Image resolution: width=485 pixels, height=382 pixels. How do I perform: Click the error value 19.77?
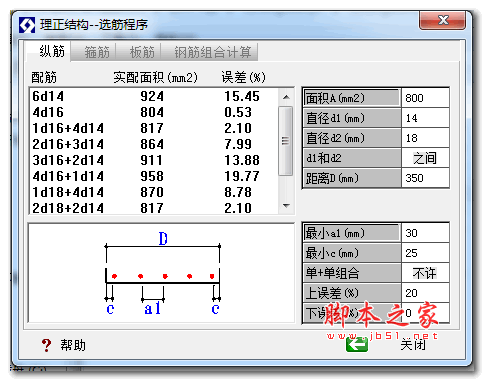tap(242, 176)
